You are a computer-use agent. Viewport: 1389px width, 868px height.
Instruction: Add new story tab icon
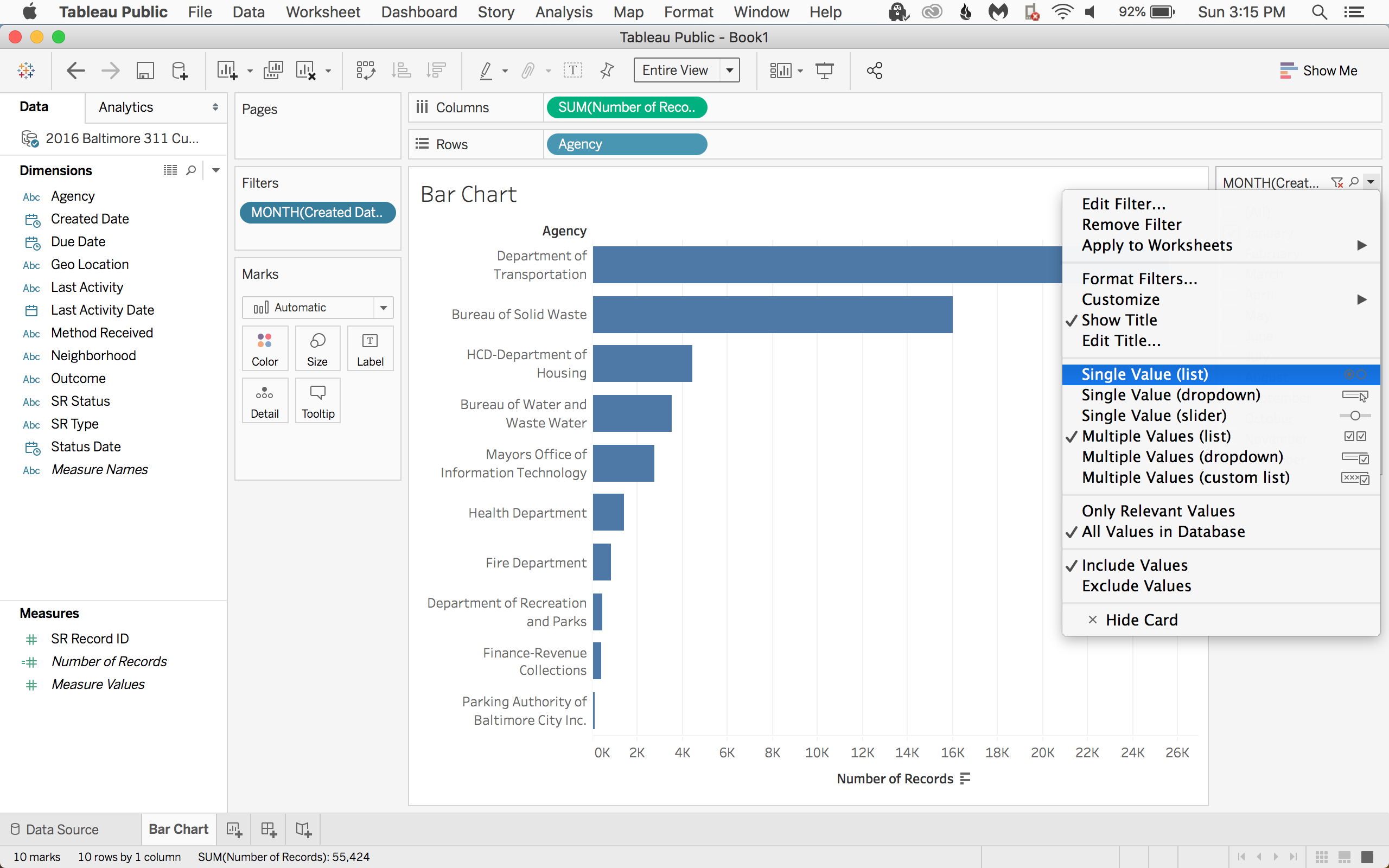coord(304,829)
